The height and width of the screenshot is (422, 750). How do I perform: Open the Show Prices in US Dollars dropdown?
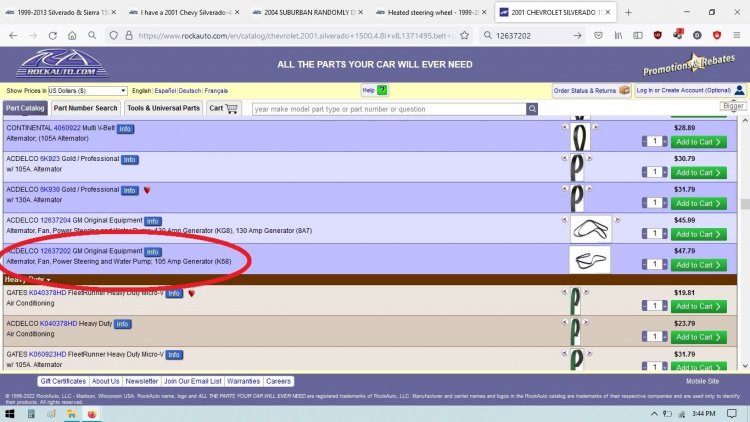87,90
